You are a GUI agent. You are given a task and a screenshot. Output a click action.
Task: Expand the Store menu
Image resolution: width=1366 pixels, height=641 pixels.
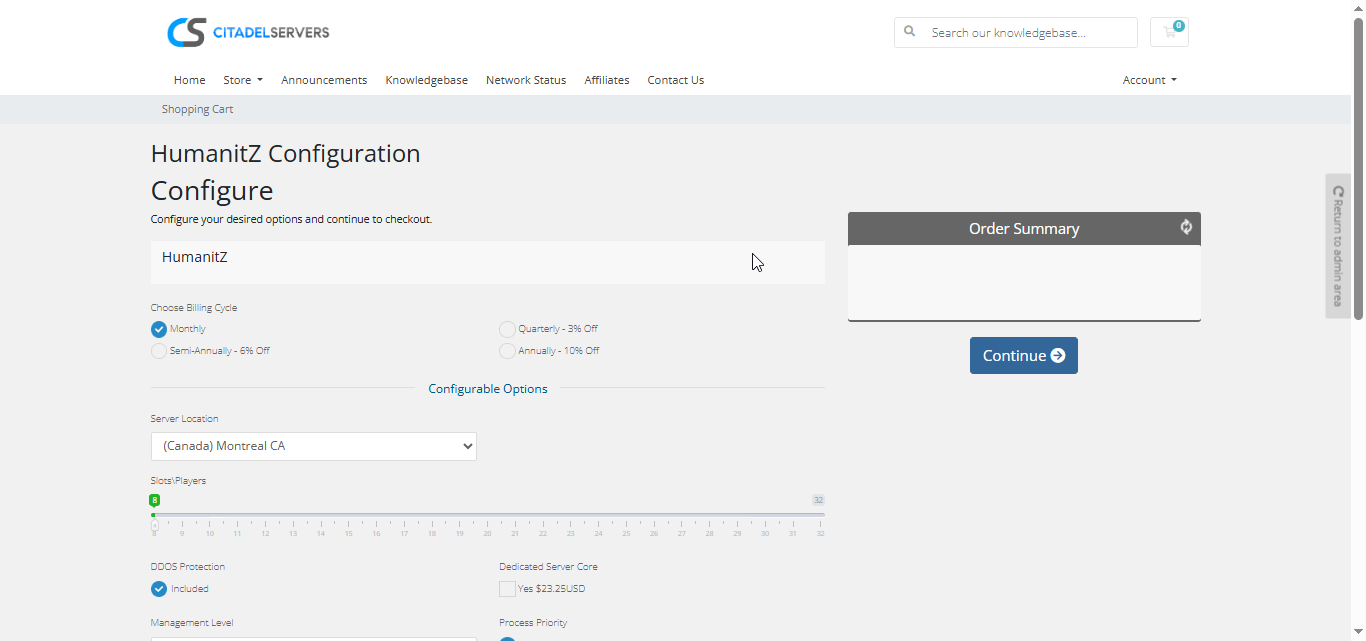(242, 80)
